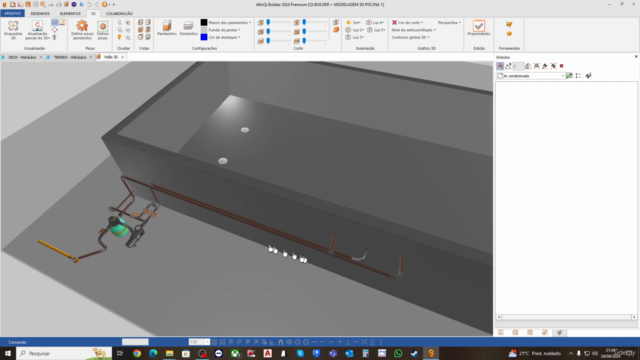Viewport: 640px width, 360px height.
Task: Expand the Ar condicionado symbol combo box
Action: pyautogui.click(x=562, y=76)
